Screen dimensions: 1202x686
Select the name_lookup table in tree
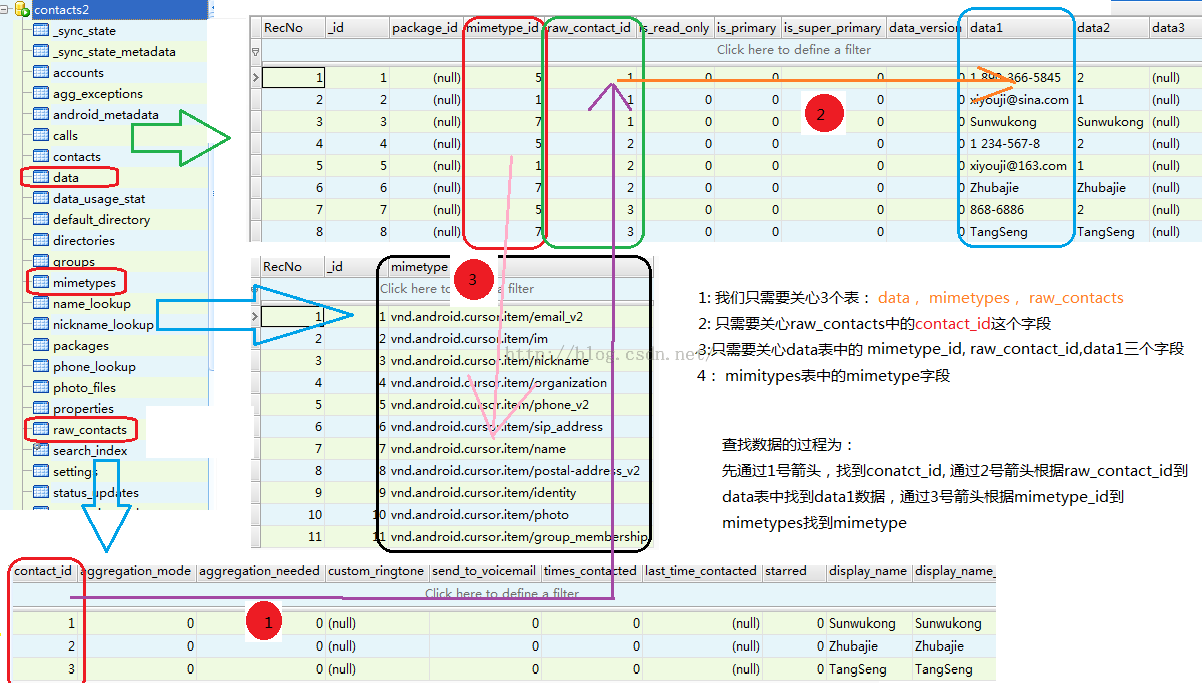(x=91, y=304)
